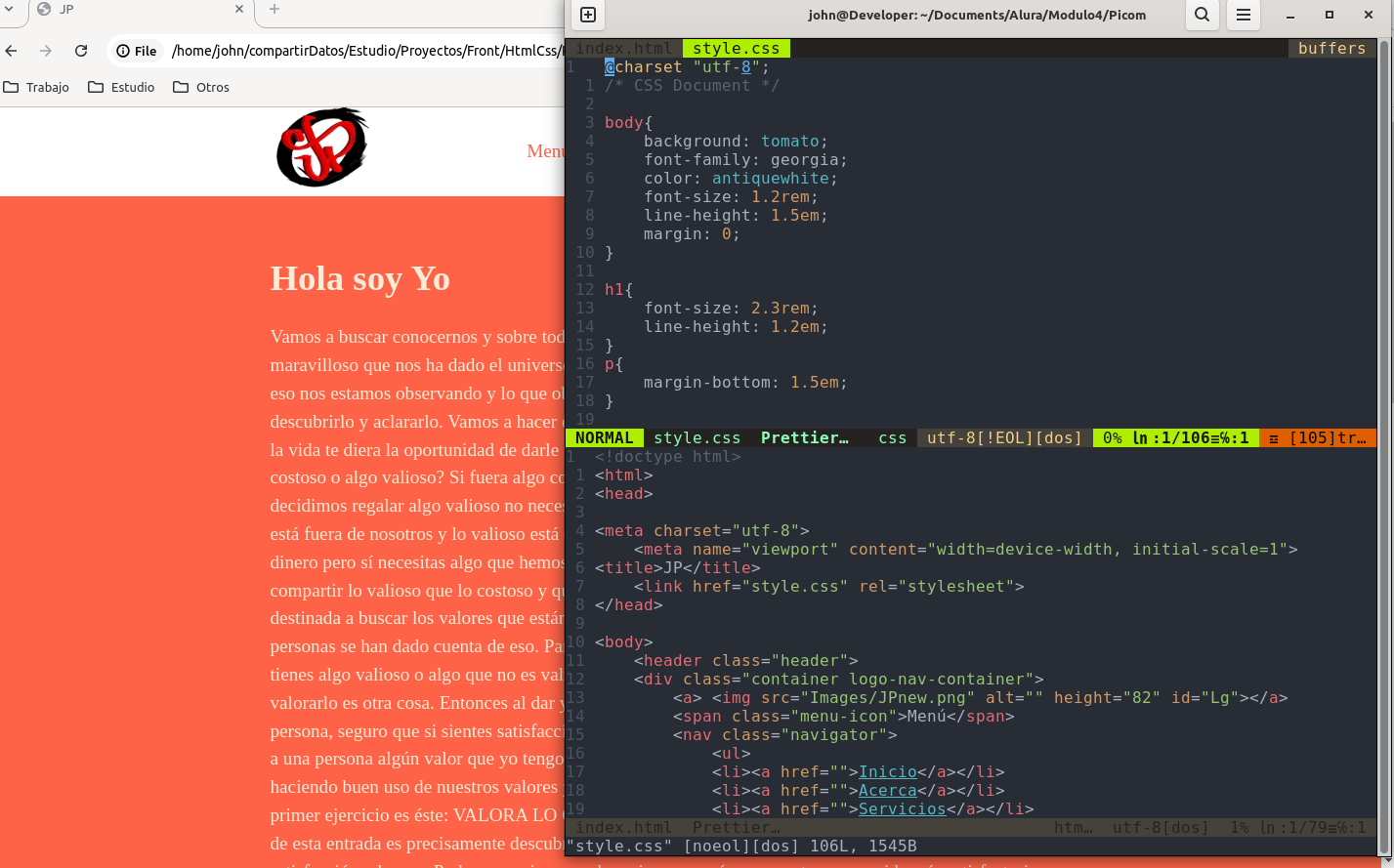Image resolution: width=1394 pixels, height=868 pixels.
Task: Open new terminal tab icon
Action: [588, 15]
